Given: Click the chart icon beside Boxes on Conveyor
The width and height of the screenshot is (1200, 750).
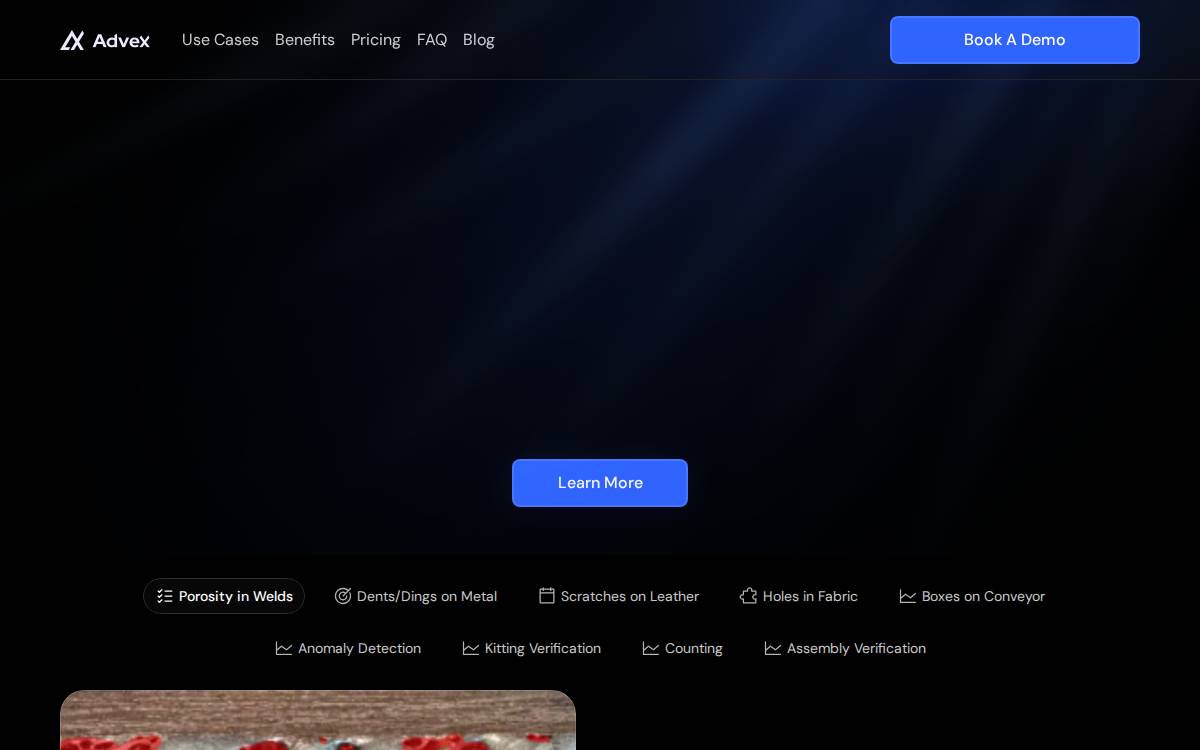Looking at the screenshot, I should click(908, 596).
